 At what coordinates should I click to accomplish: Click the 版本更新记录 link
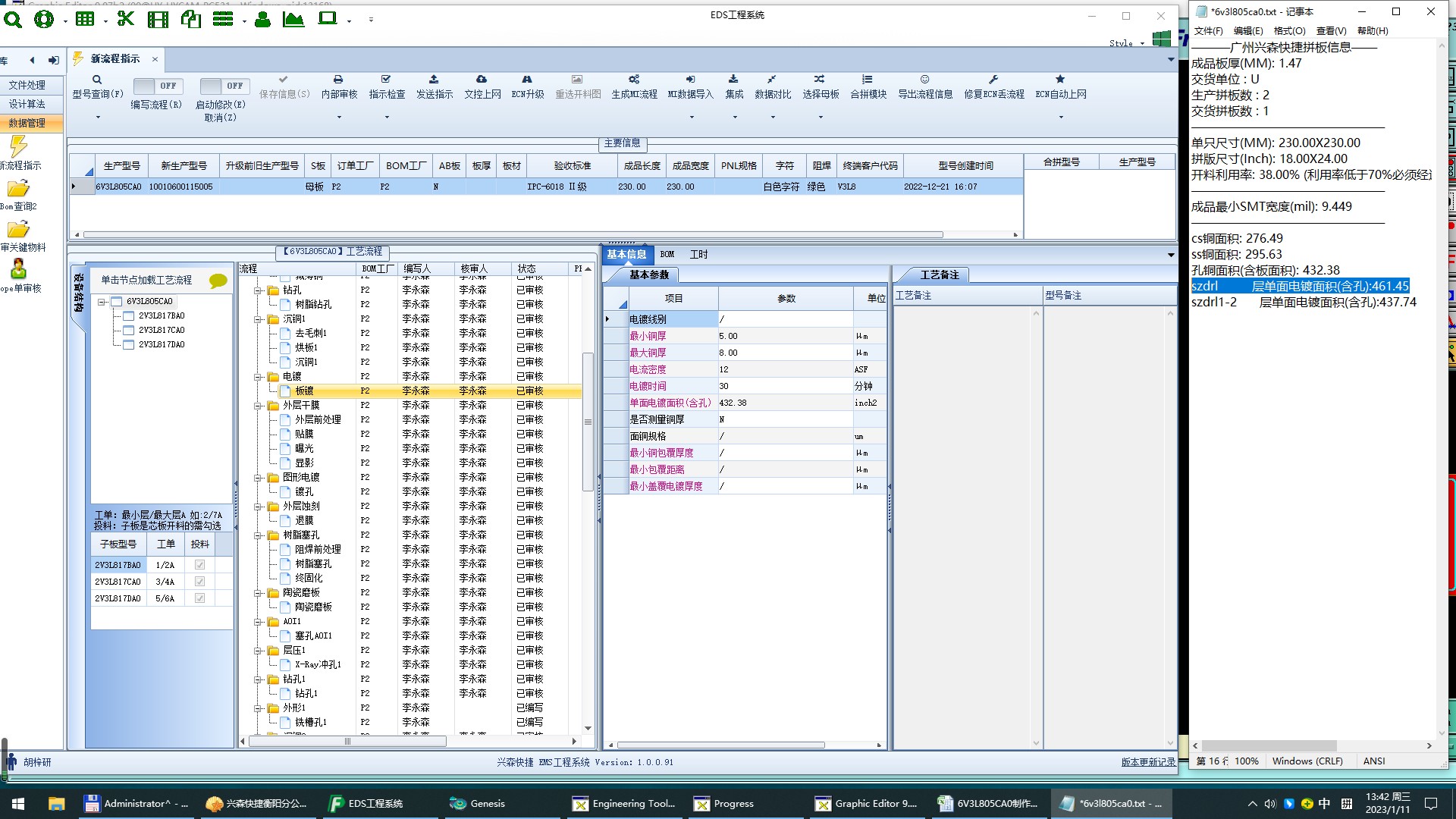tap(1148, 762)
